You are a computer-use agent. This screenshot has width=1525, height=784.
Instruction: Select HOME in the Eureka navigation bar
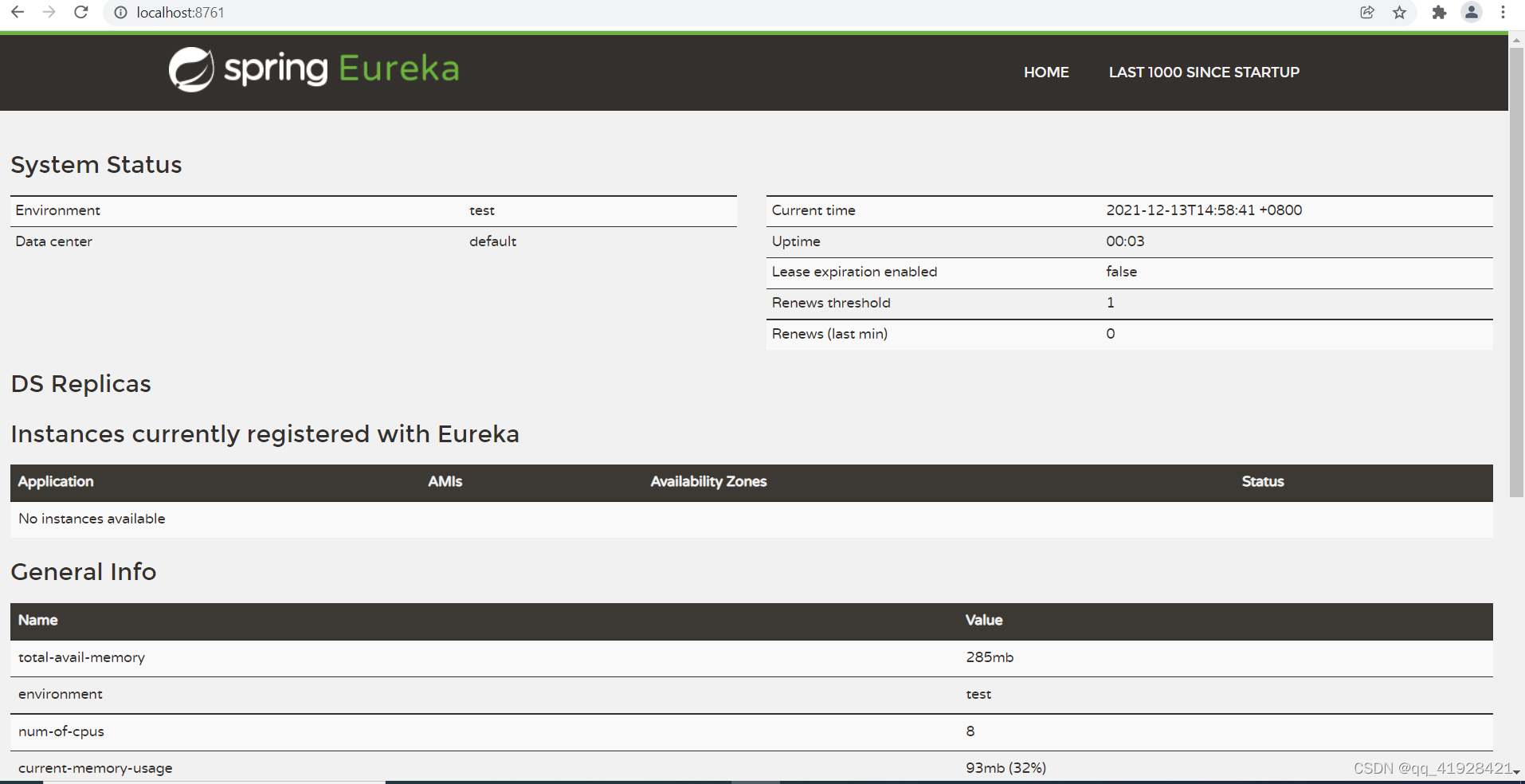coord(1046,72)
